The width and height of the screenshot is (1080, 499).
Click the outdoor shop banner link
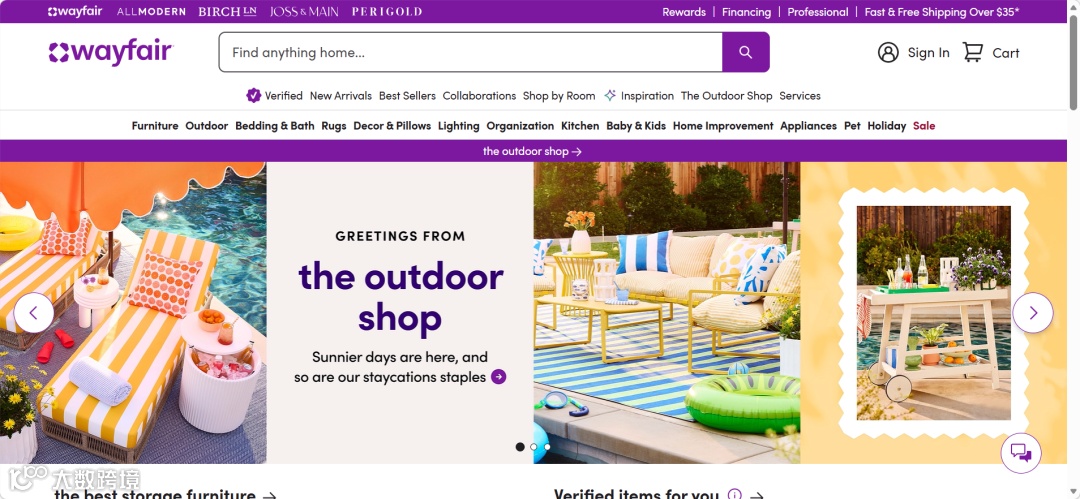tap(532, 151)
